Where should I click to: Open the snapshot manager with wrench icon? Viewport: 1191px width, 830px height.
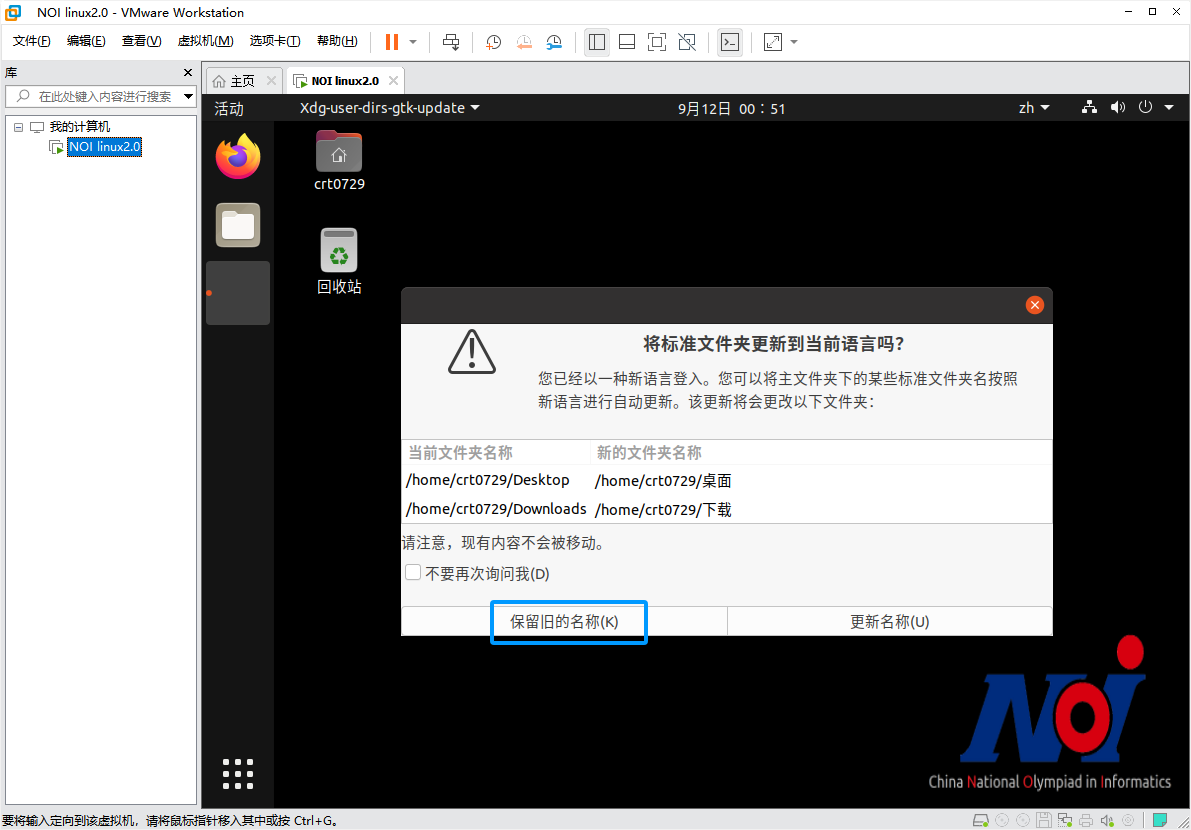pyautogui.click(x=554, y=42)
